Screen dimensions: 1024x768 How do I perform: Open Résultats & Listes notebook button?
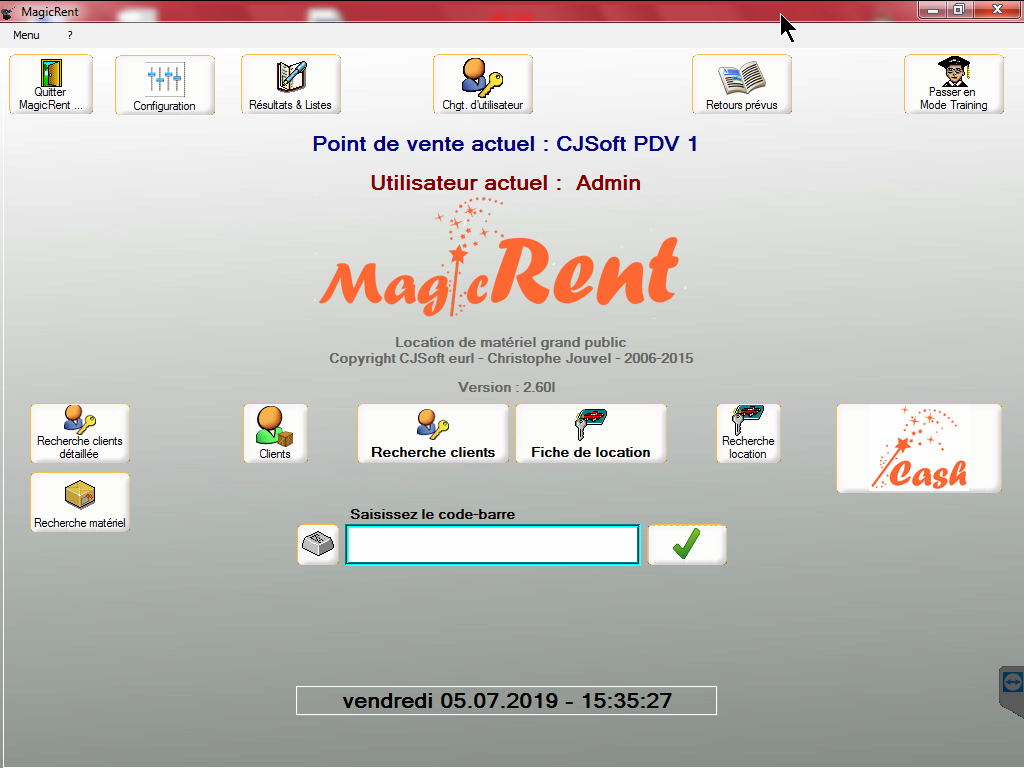pyautogui.click(x=291, y=84)
